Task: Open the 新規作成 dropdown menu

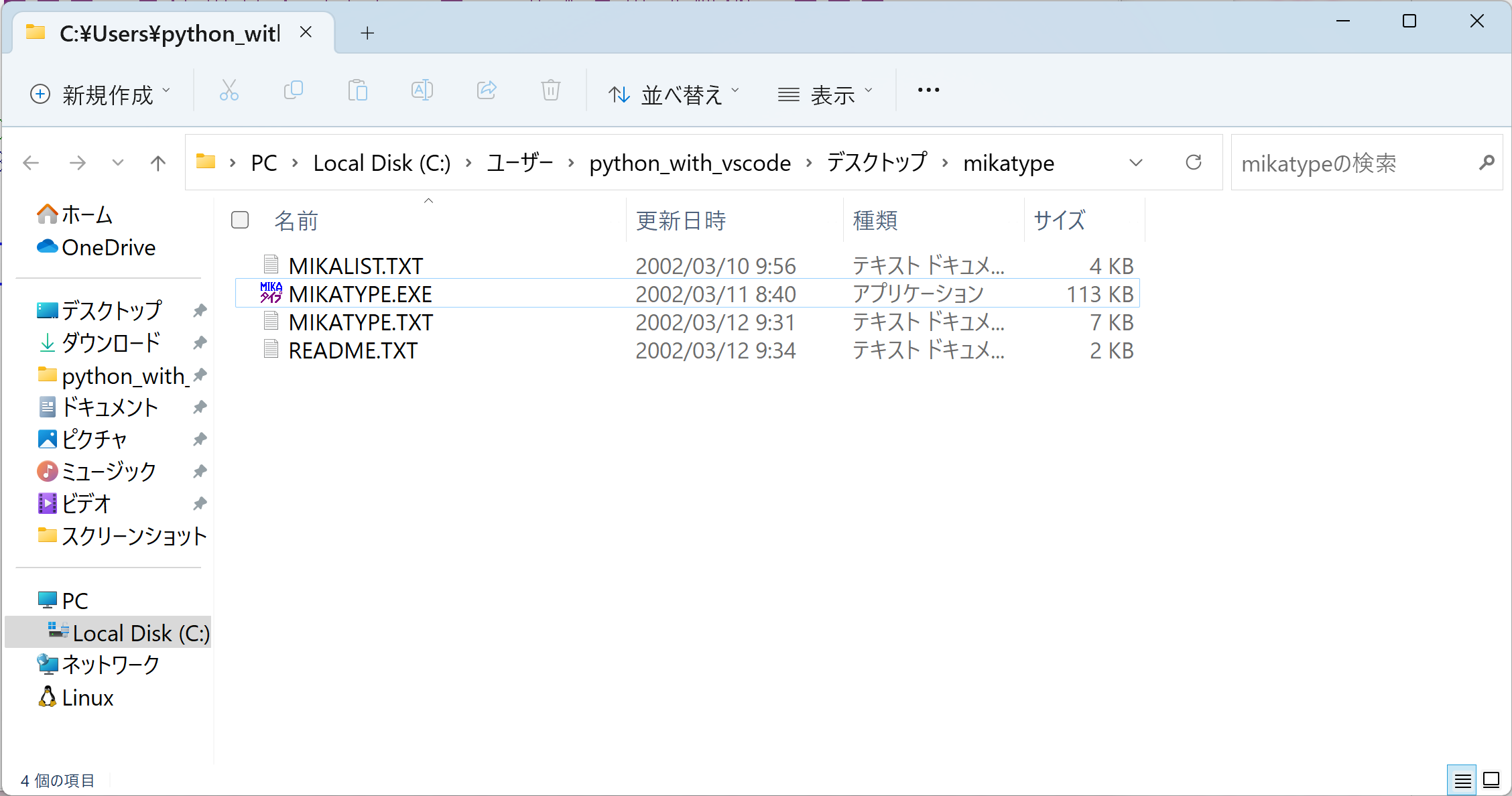Action: (x=101, y=94)
